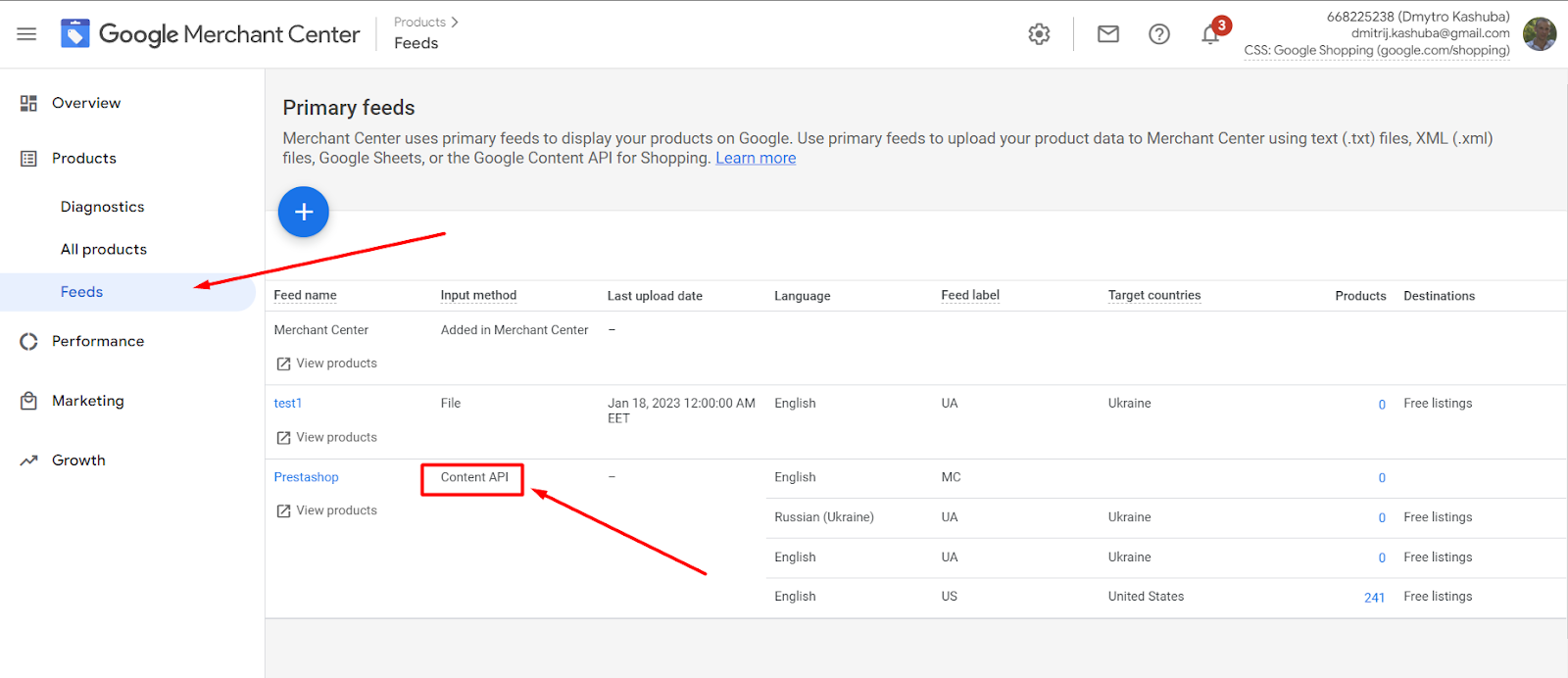Open the mail envelope icon
The image size is (1568, 678).
pyautogui.click(x=1108, y=34)
